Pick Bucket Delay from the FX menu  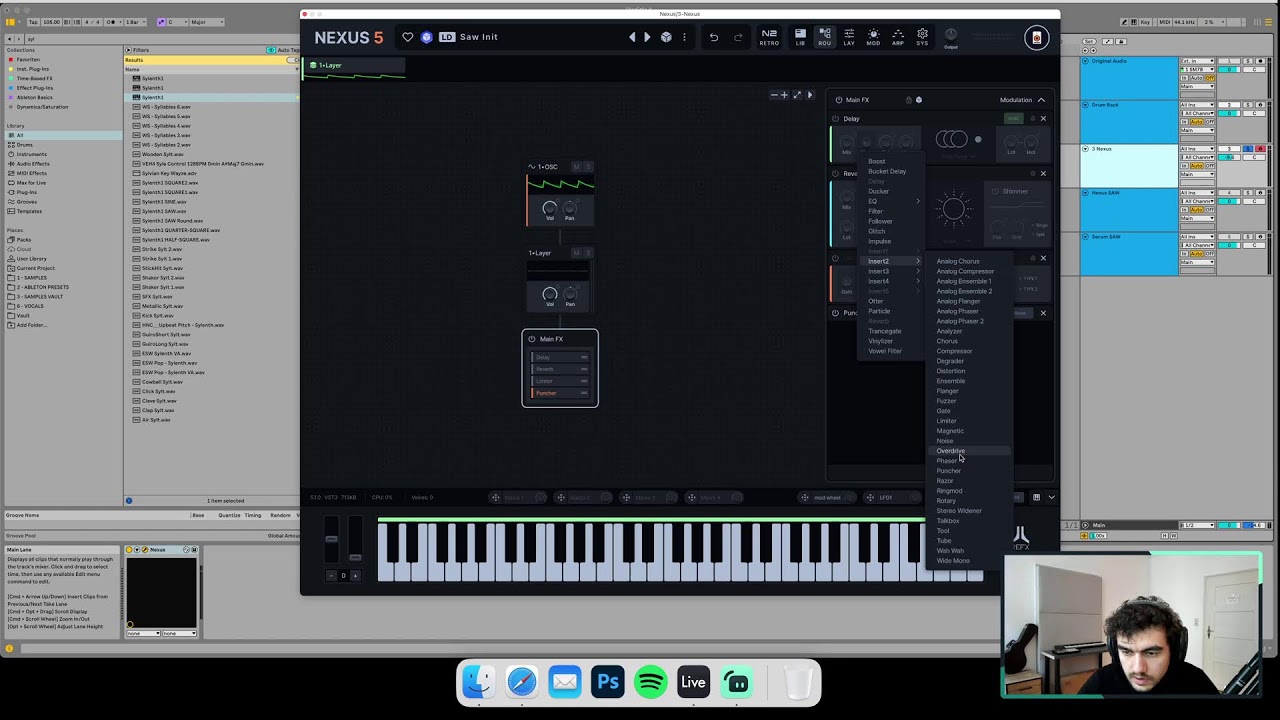887,171
